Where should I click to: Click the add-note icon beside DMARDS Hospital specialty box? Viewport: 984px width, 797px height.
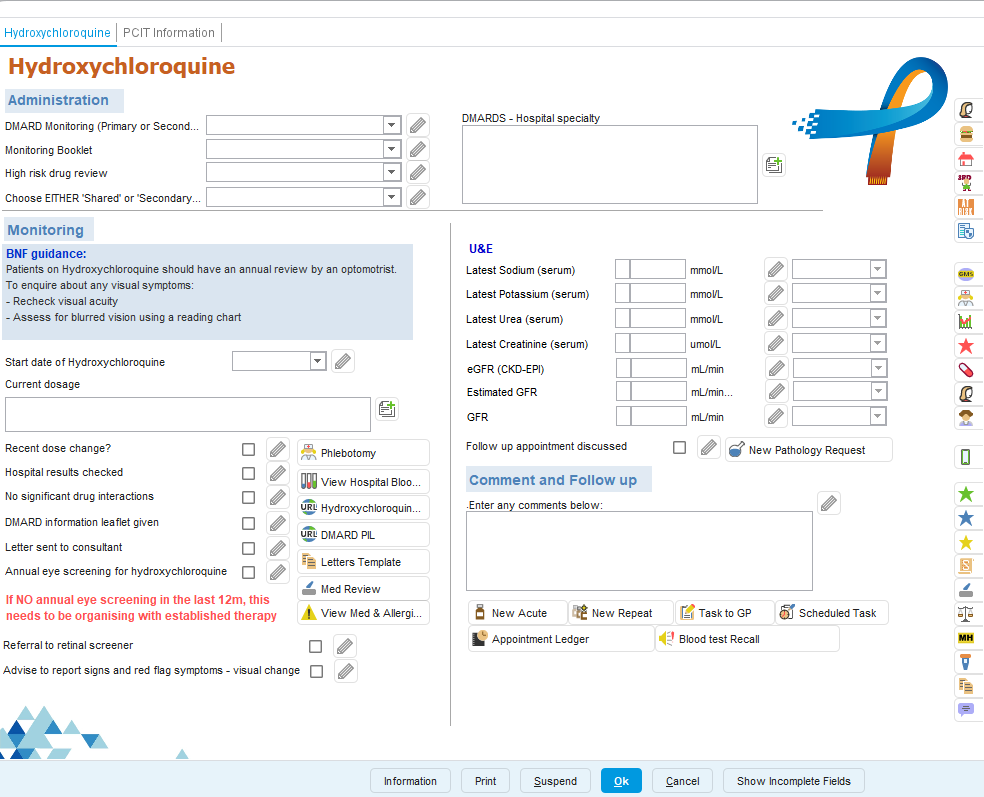[774, 165]
